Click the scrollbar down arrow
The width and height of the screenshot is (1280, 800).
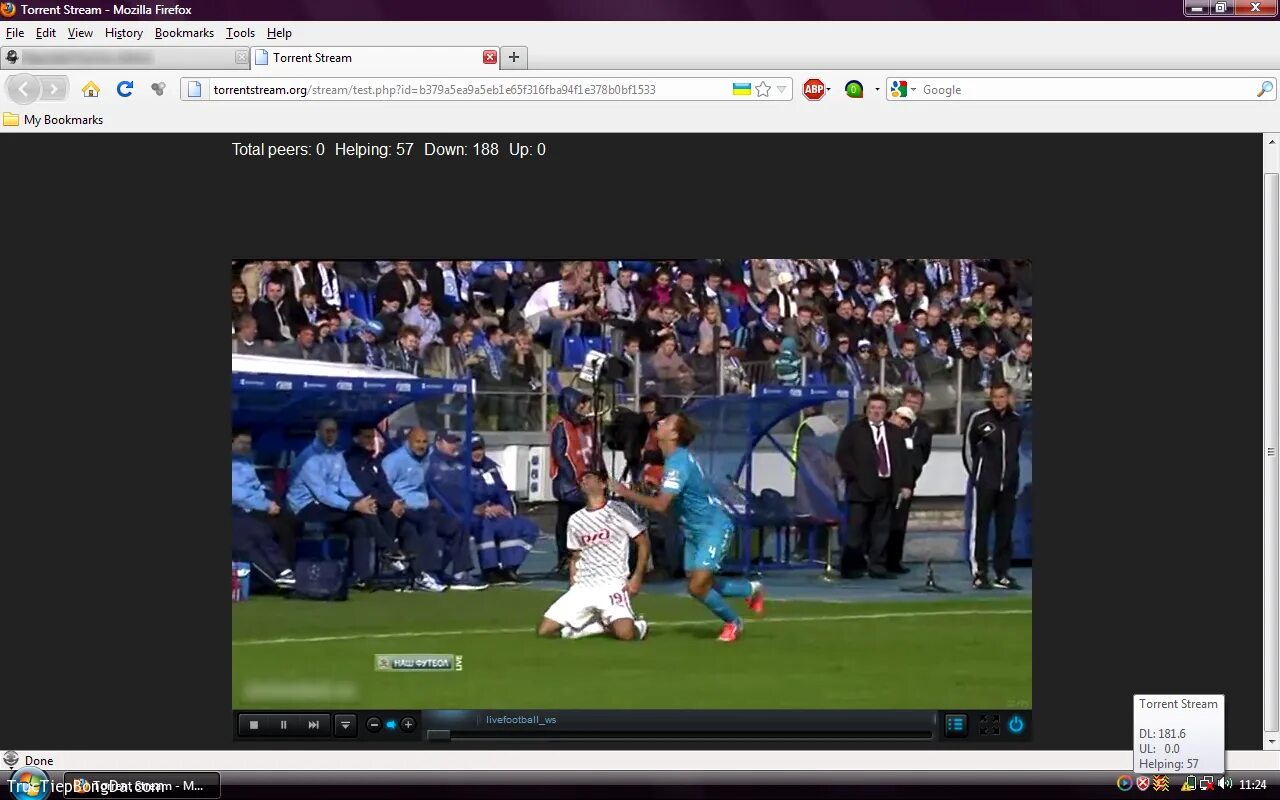[1272, 742]
